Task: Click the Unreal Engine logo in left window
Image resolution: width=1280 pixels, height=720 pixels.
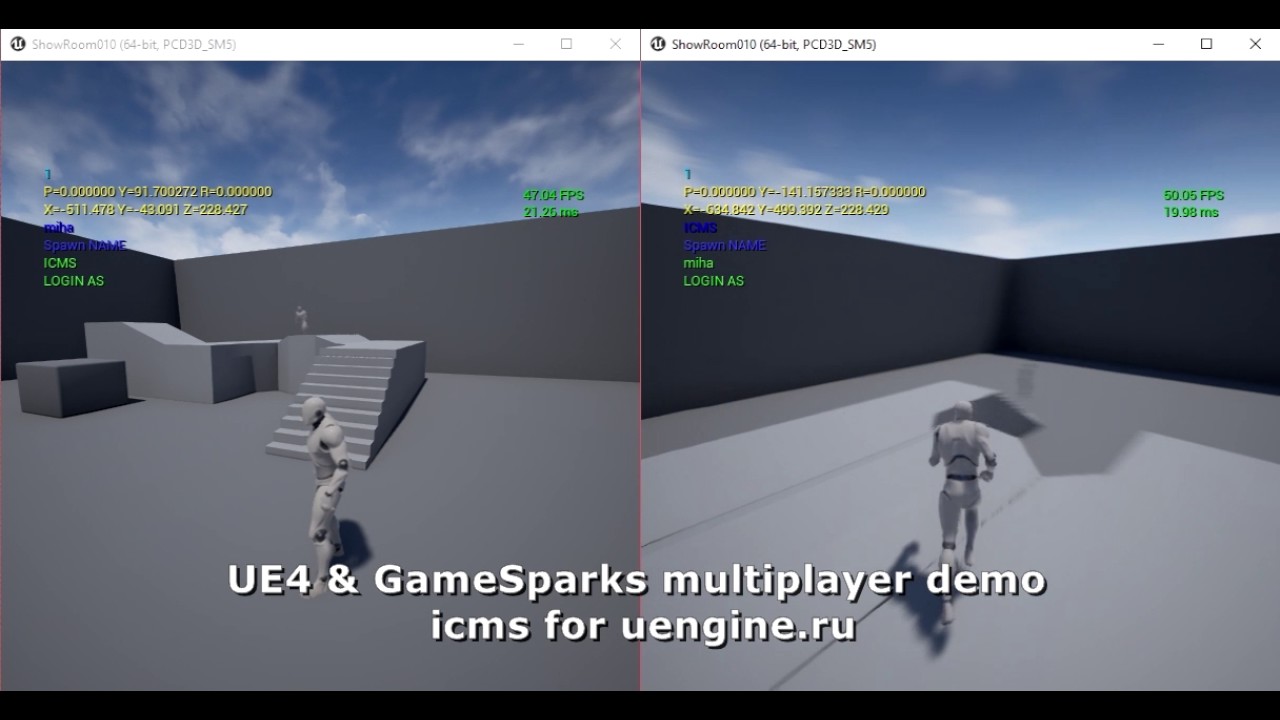Action: pyautogui.click(x=18, y=44)
